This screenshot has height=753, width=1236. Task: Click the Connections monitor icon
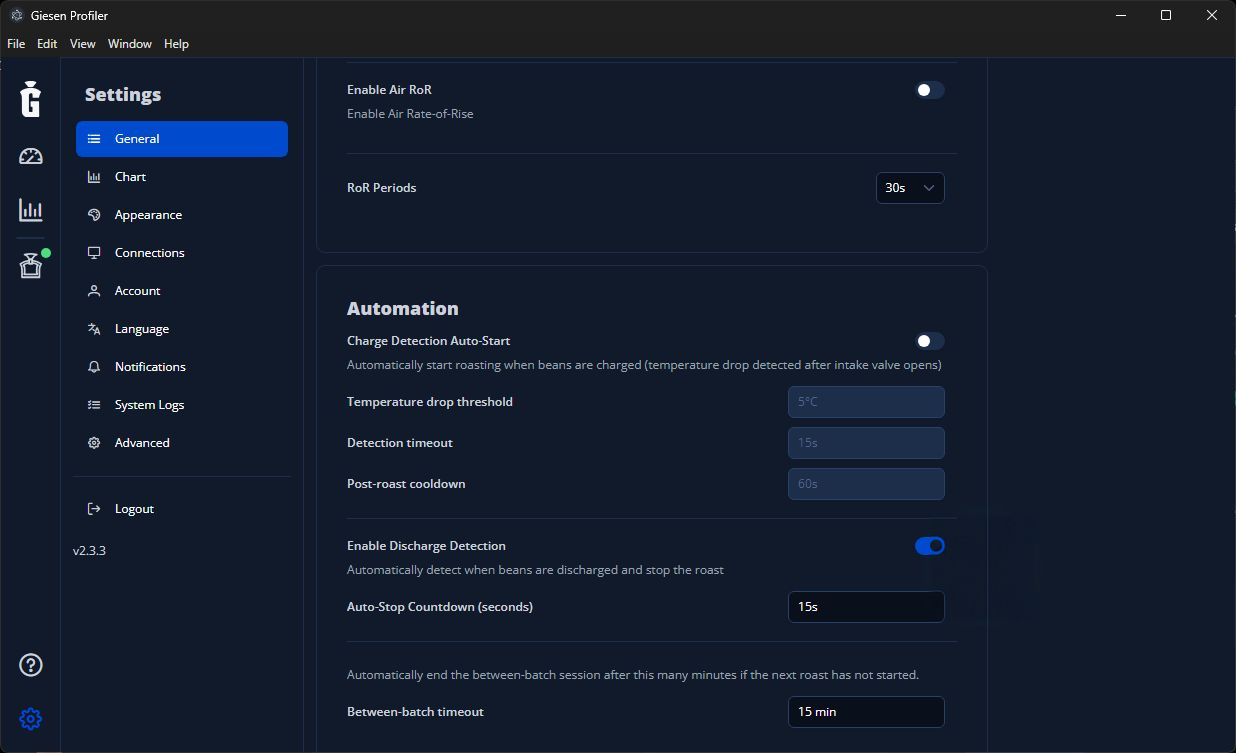[94, 253]
